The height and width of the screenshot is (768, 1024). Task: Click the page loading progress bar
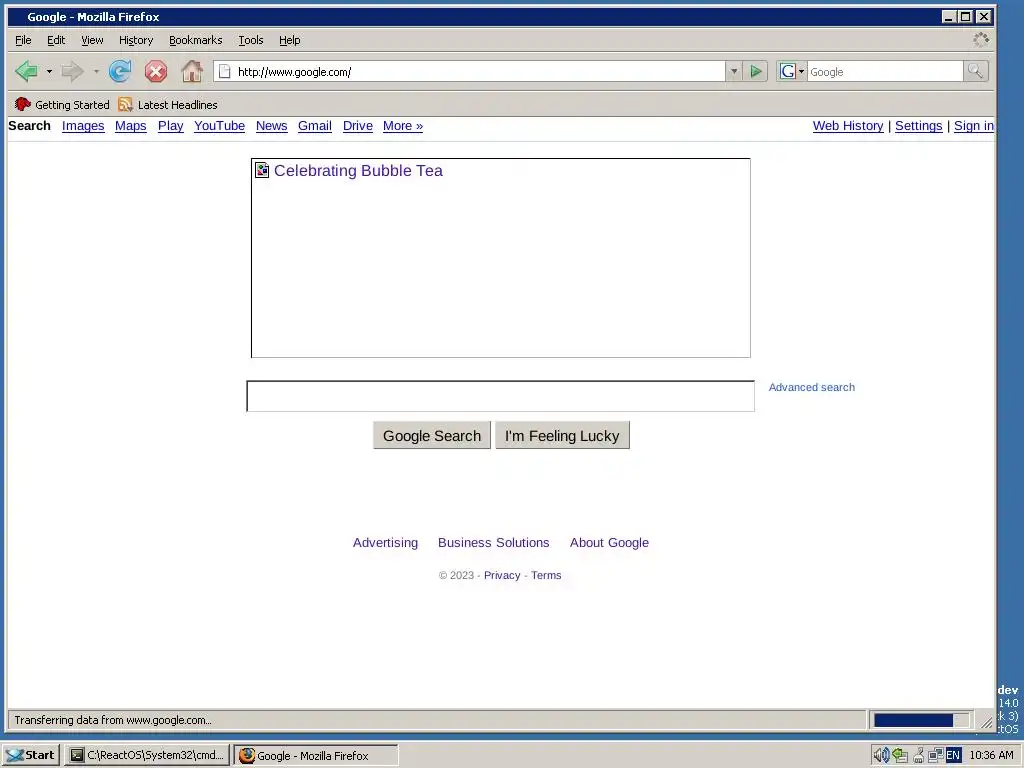click(x=921, y=720)
